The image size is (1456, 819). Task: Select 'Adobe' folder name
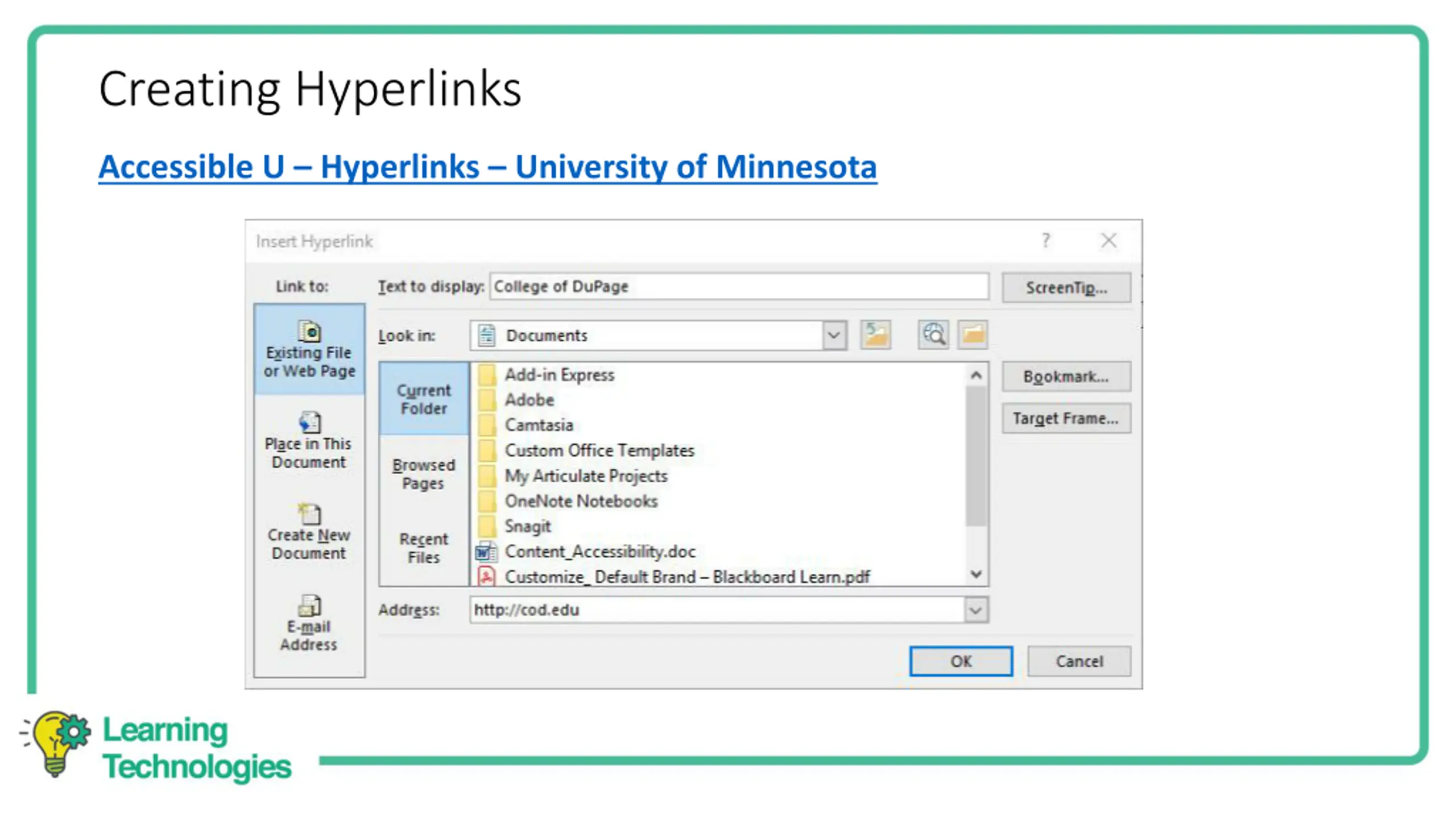pos(530,400)
